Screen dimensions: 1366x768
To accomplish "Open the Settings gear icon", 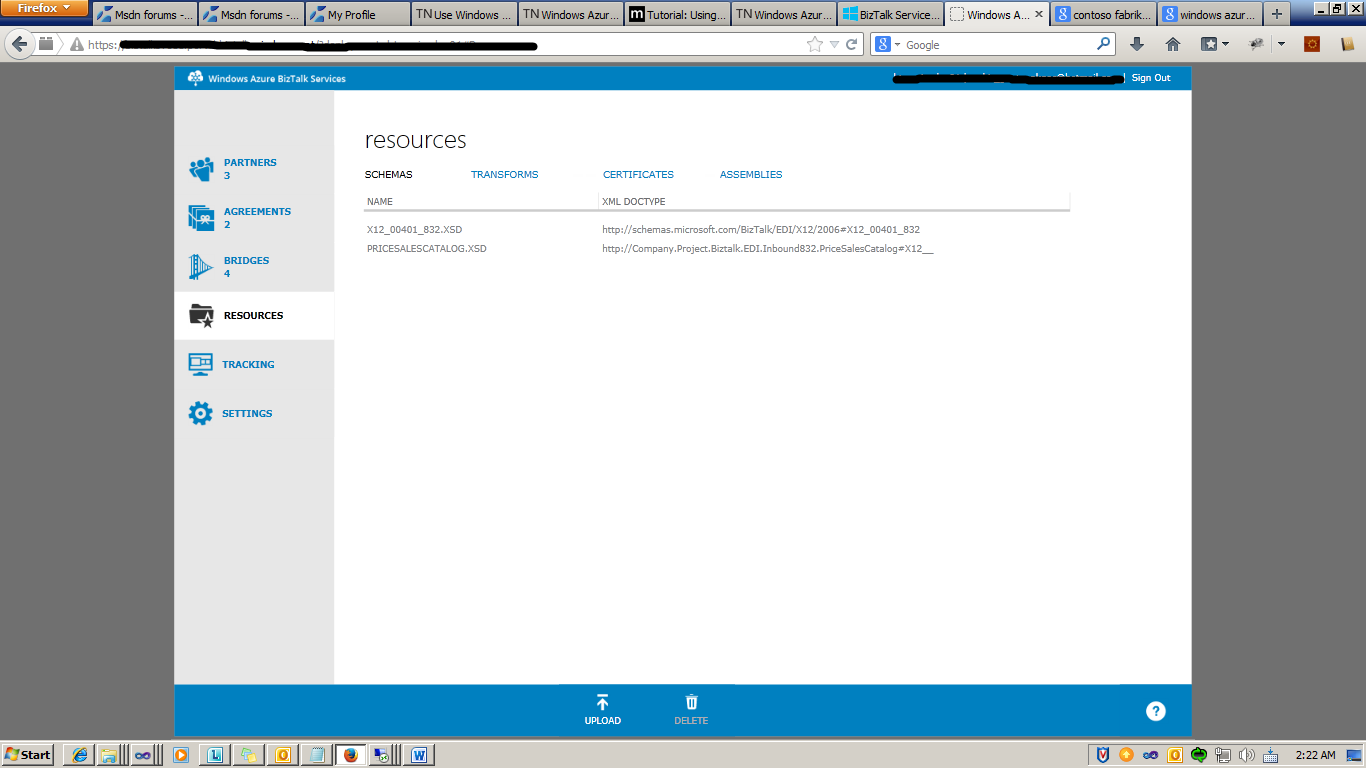I will coord(201,414).
